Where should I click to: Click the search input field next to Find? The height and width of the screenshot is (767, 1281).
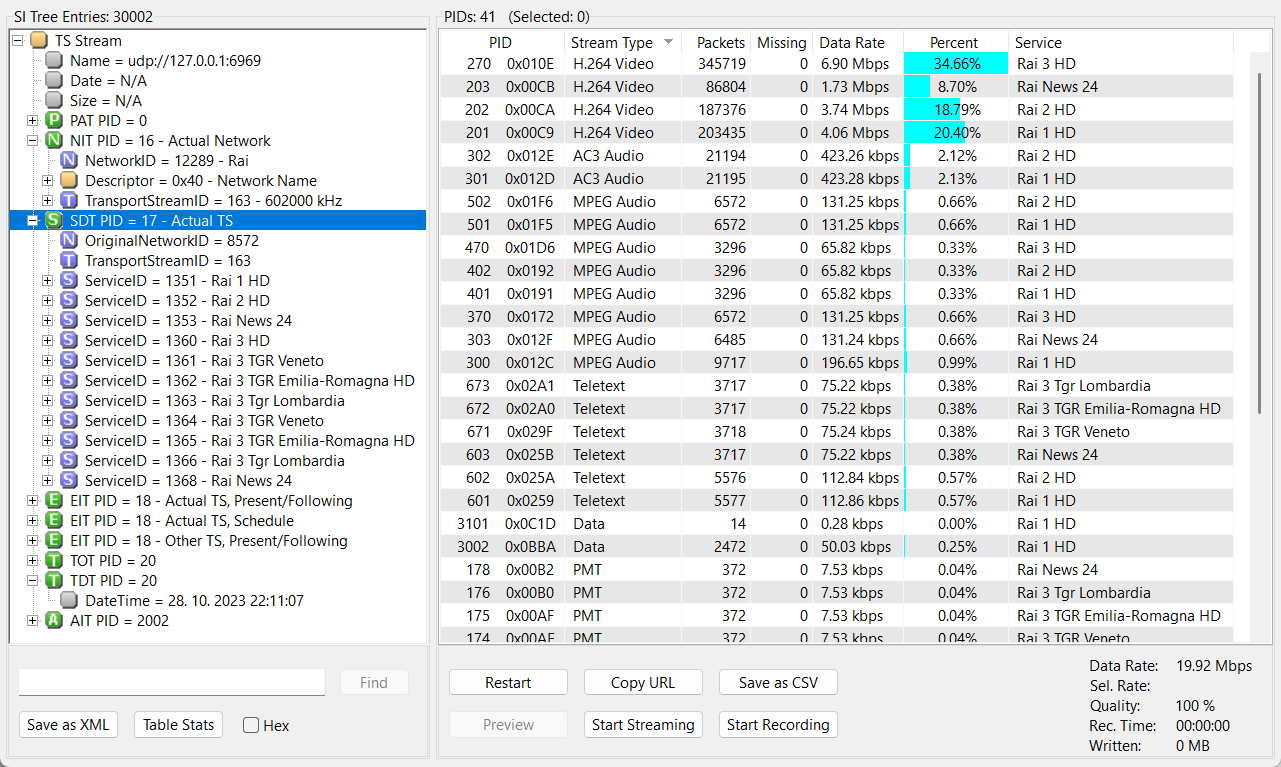pyautogui.click(x=172, y=683)
